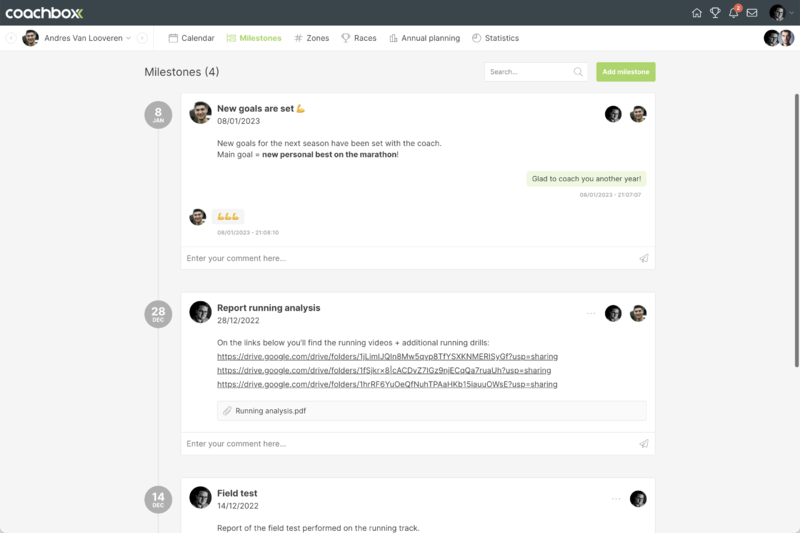
Task: Open the messages envelope icon
Action: tap(752, 13)
